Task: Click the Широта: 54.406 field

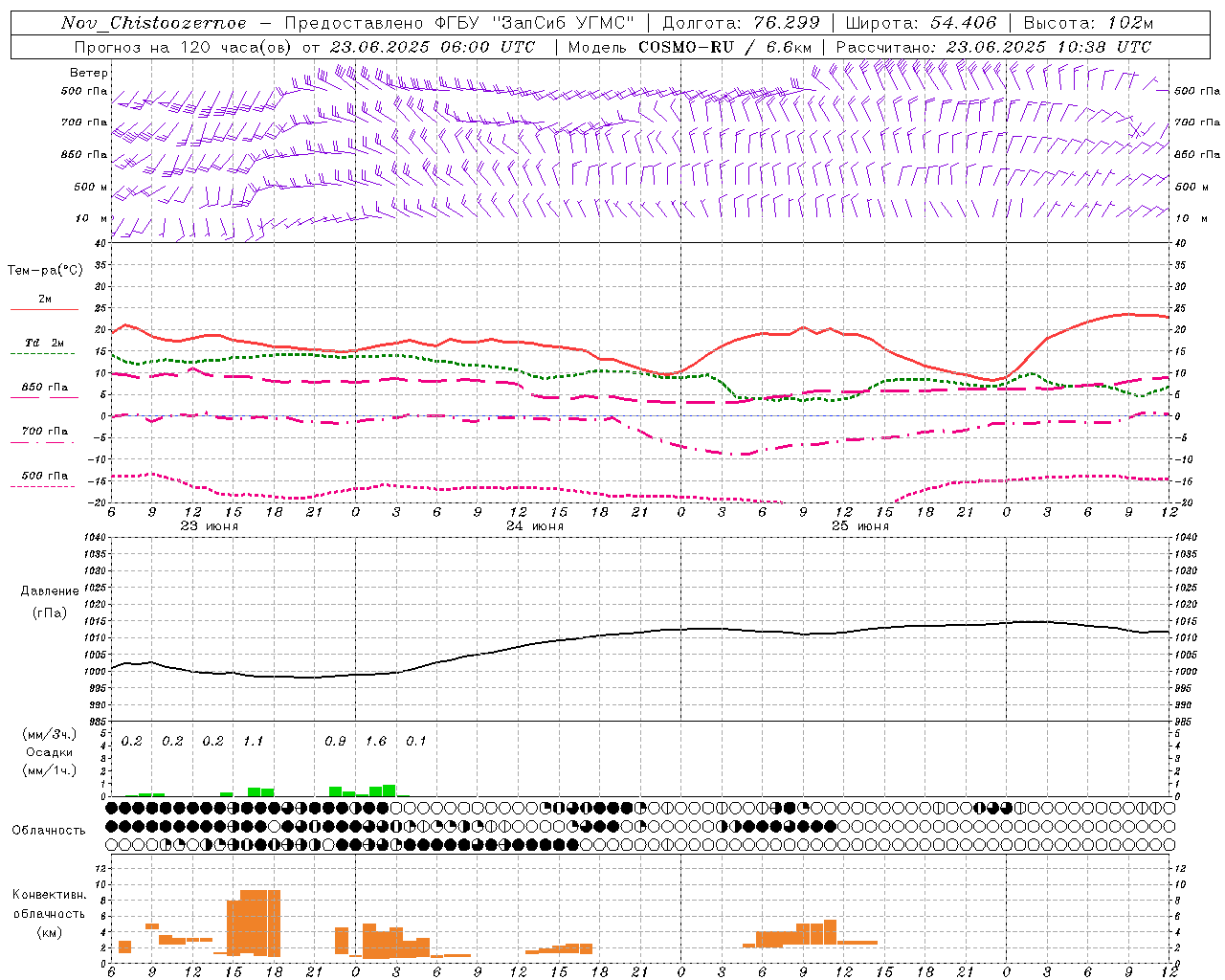Action: tap(921, 23)
